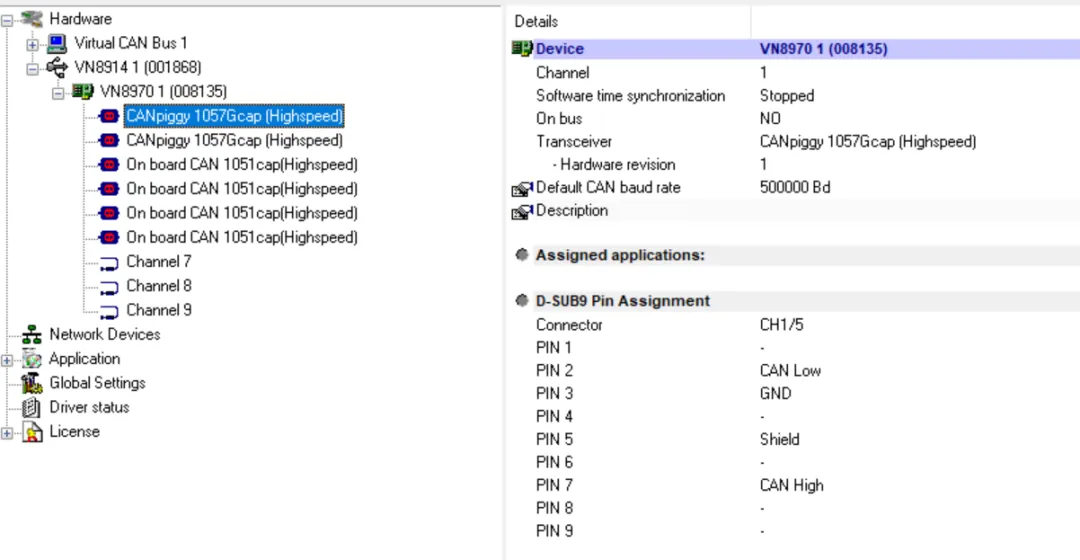Click the Software time synchronization label

pos(630,96)
